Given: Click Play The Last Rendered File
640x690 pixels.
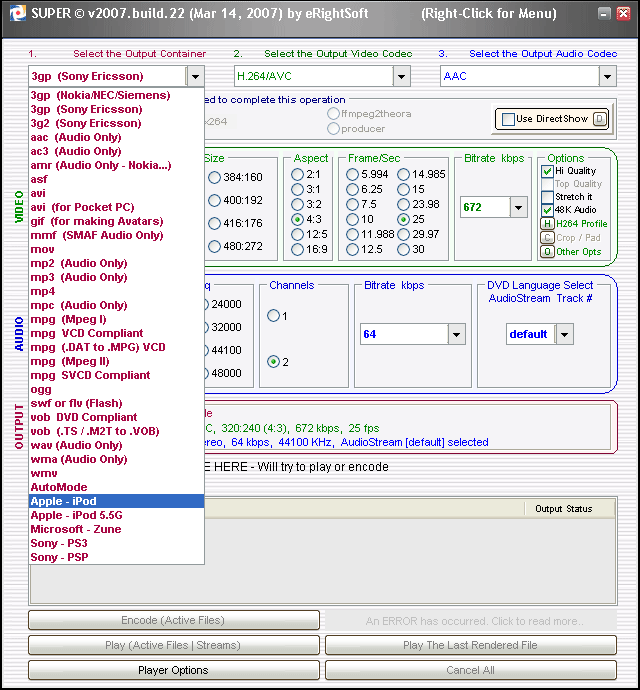Looking at the screenshot, I should click(x=471, y=646).
